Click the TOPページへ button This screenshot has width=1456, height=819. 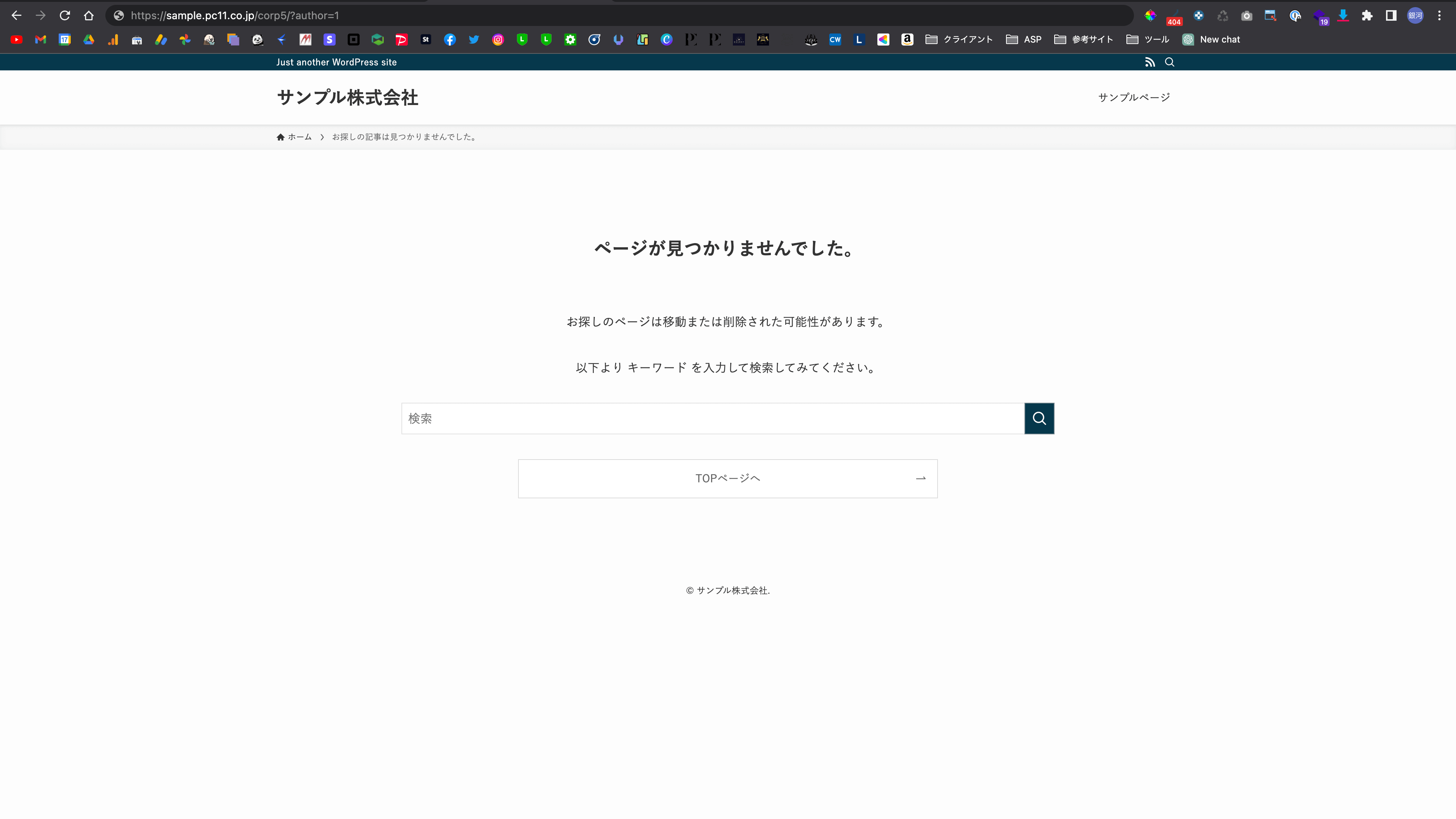click(x=727, y=478)
